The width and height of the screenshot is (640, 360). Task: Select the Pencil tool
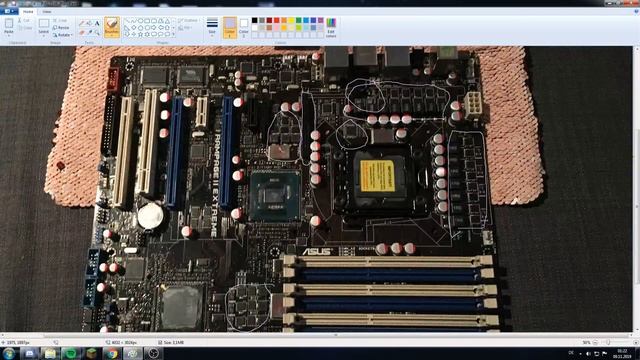click(x=82, y=23)
